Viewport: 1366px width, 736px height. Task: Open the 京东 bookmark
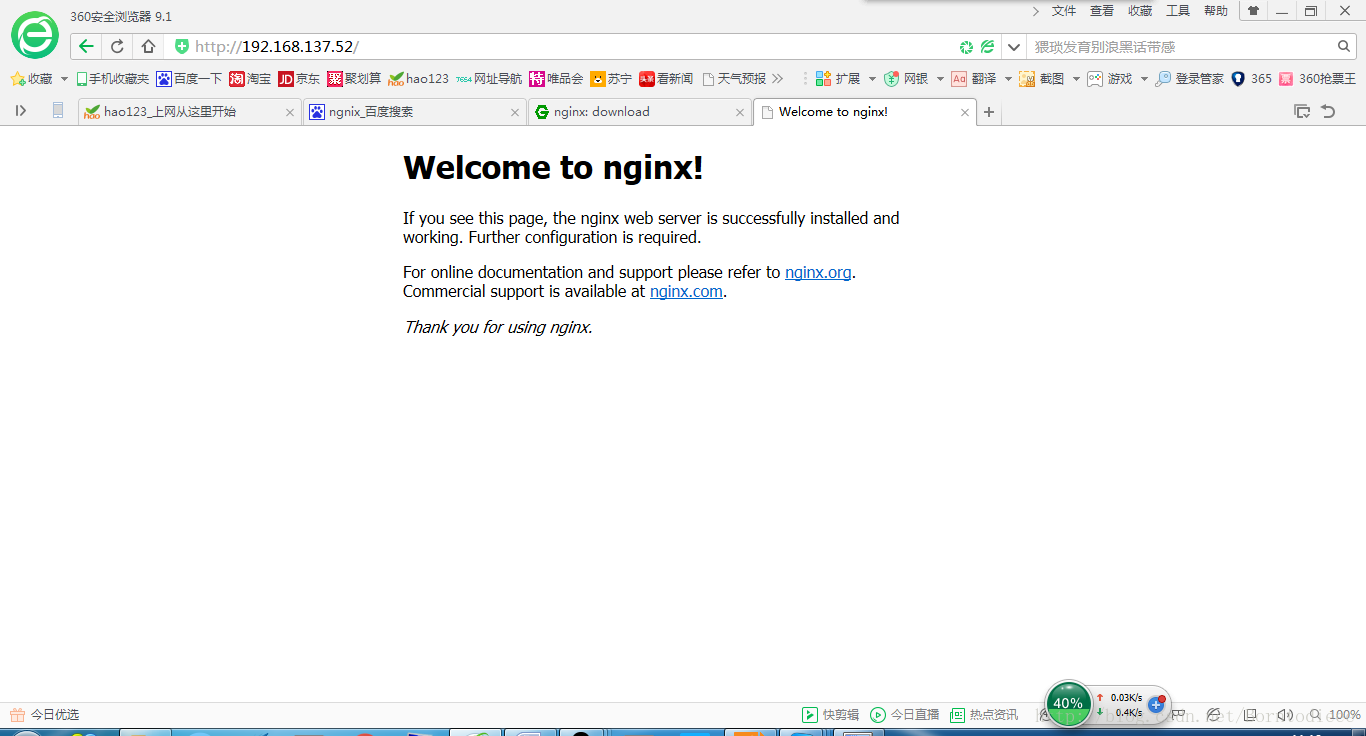(x=299, y=78)
